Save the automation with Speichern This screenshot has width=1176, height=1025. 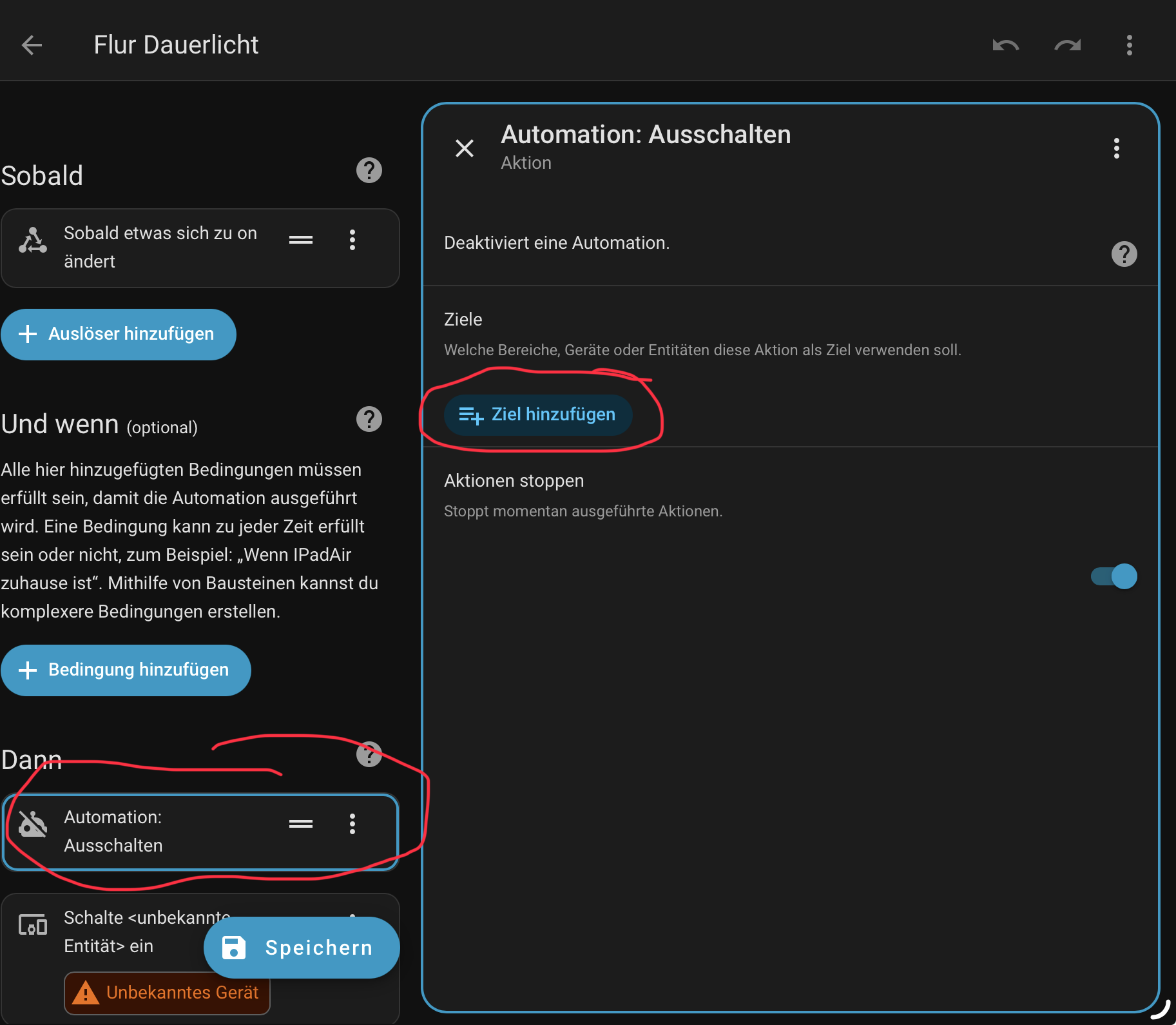[x=302, y=948]
